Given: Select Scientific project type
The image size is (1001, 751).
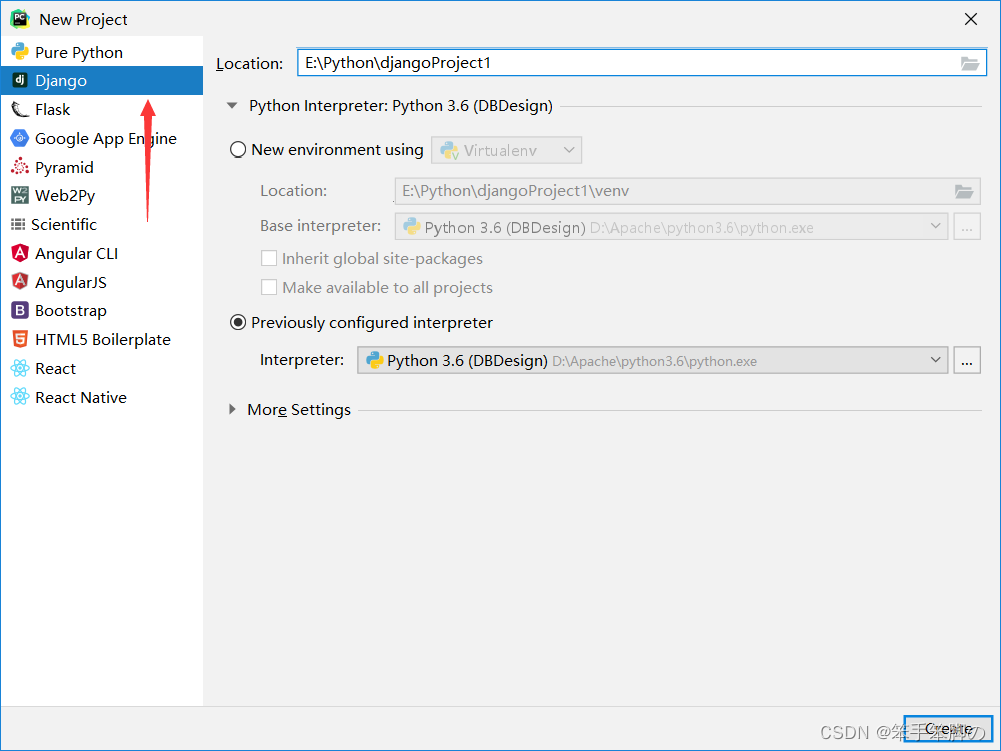Looking at the screenshot, I should point(102,224).
